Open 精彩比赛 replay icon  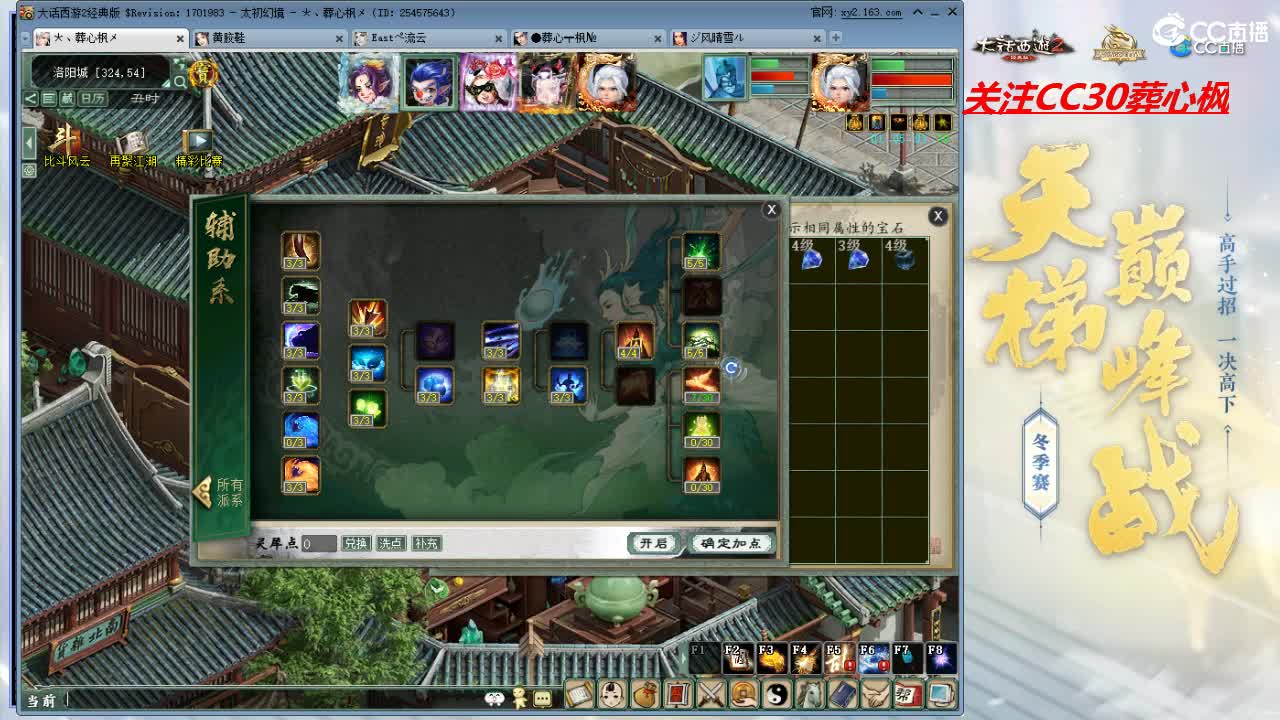[x=198, y=147]
